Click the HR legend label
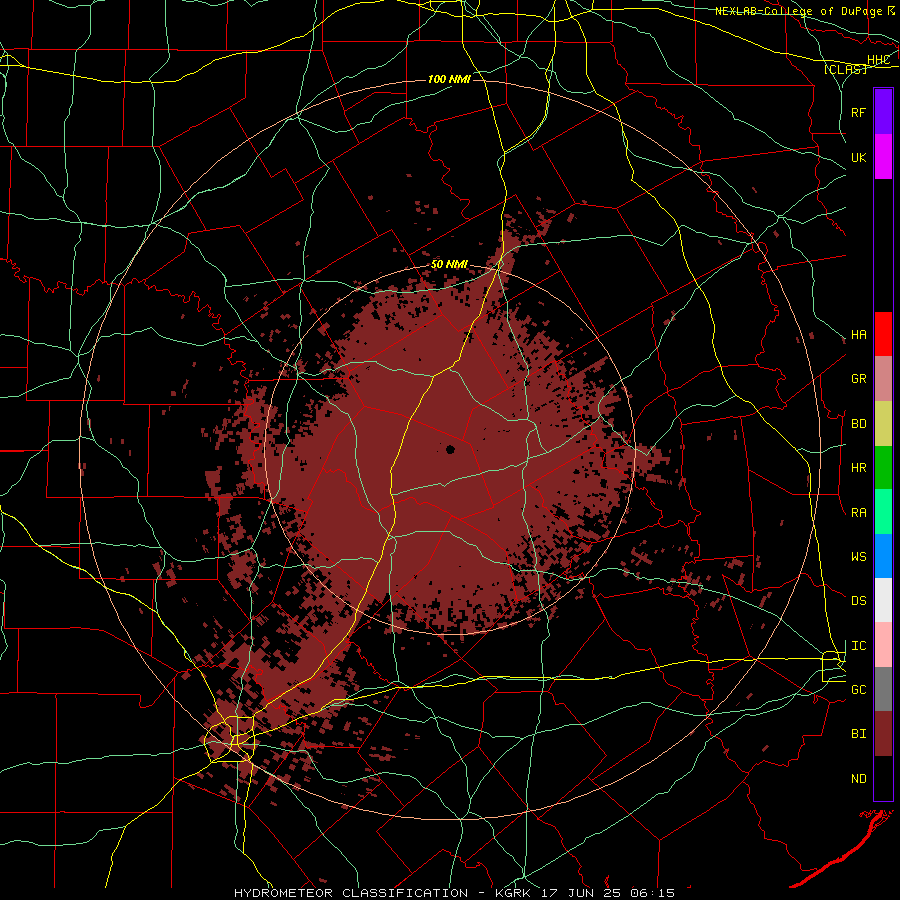This screenshot has width=900, height=900. coord(858,468)
